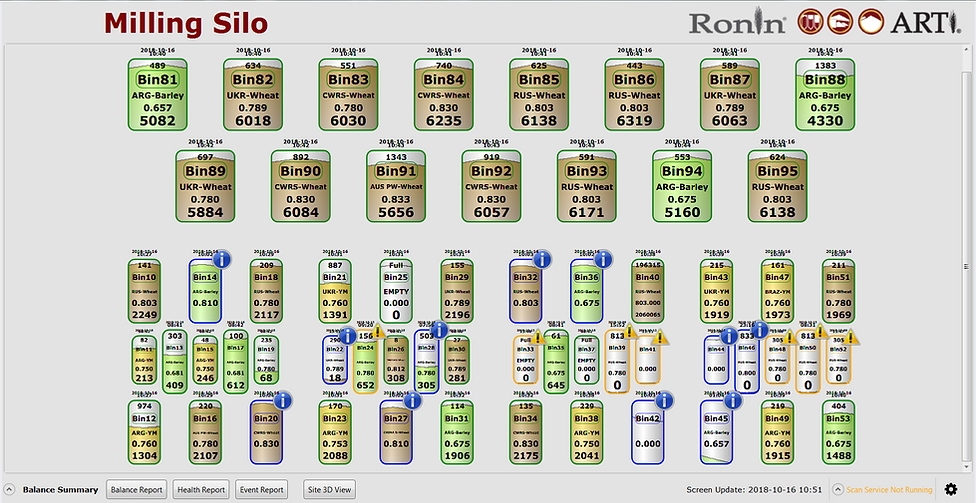Click the Scan Service Not Running status
The image size is (976, 503).
tap(889, 489)
